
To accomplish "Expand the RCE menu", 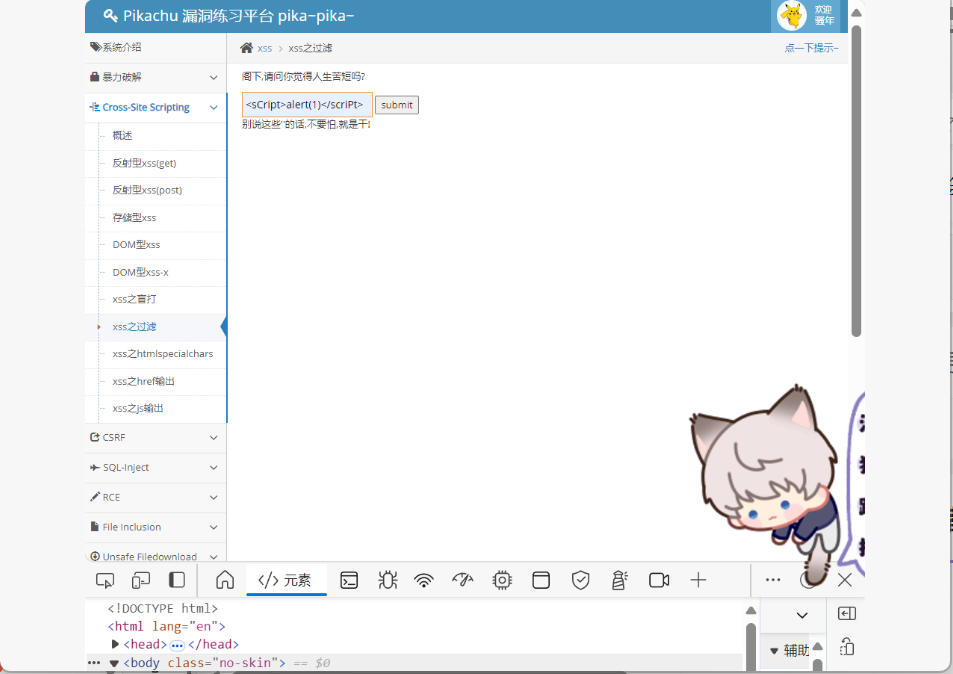I will (x=156, y=497).
